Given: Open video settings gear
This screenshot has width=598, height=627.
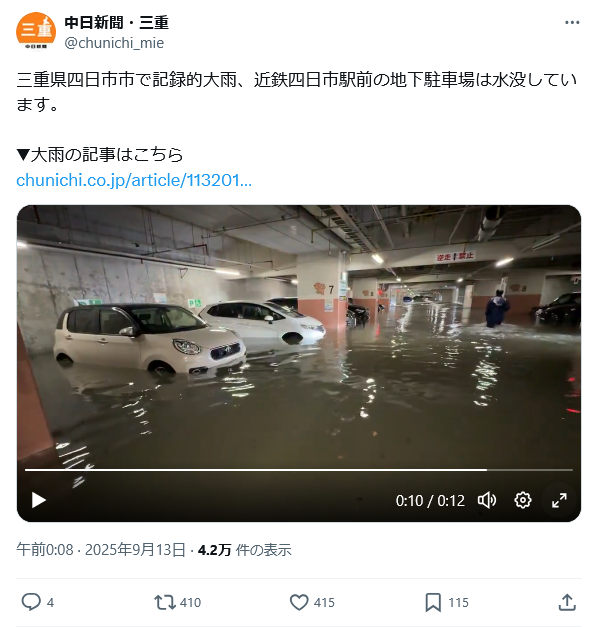Looking at the screenshot, I should point(522,500).
